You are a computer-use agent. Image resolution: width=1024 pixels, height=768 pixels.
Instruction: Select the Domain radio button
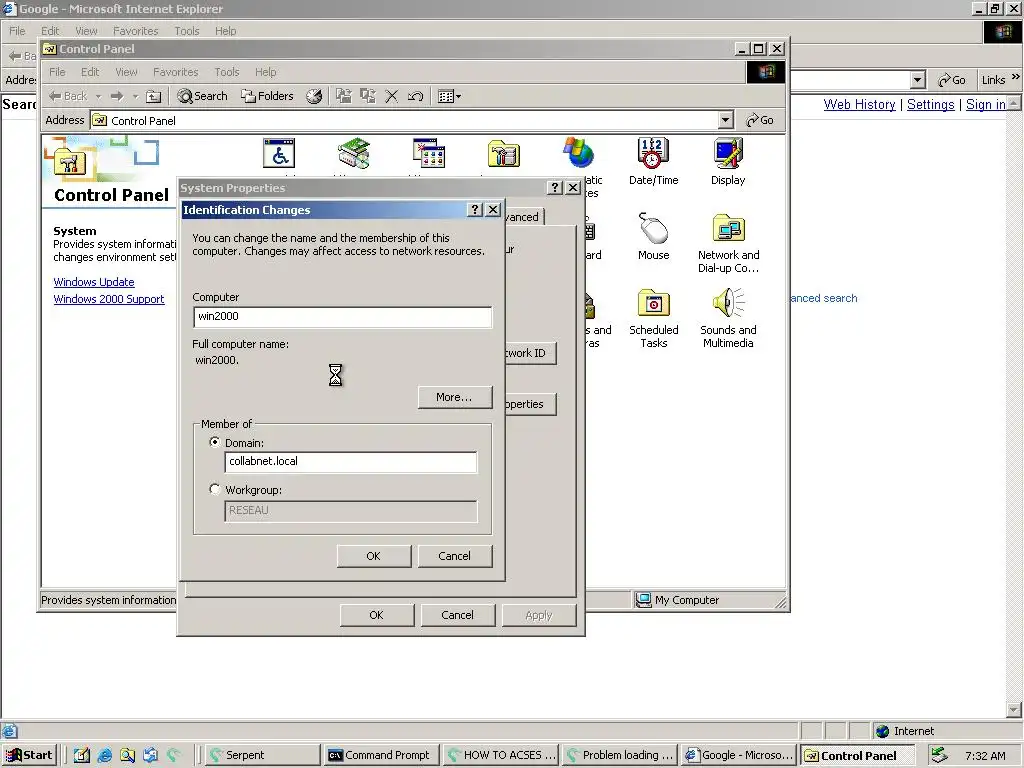click(214, 442)
